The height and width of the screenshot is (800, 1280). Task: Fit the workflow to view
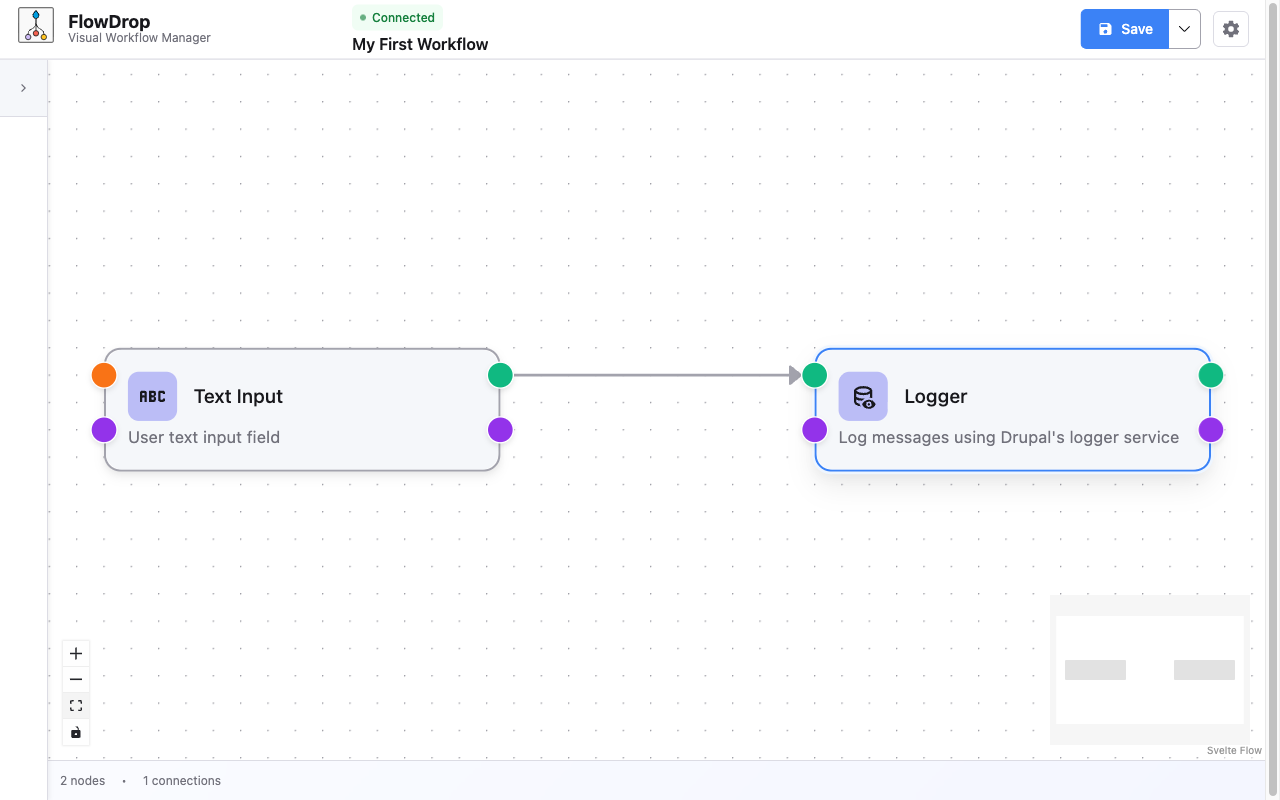click(75, 705)
